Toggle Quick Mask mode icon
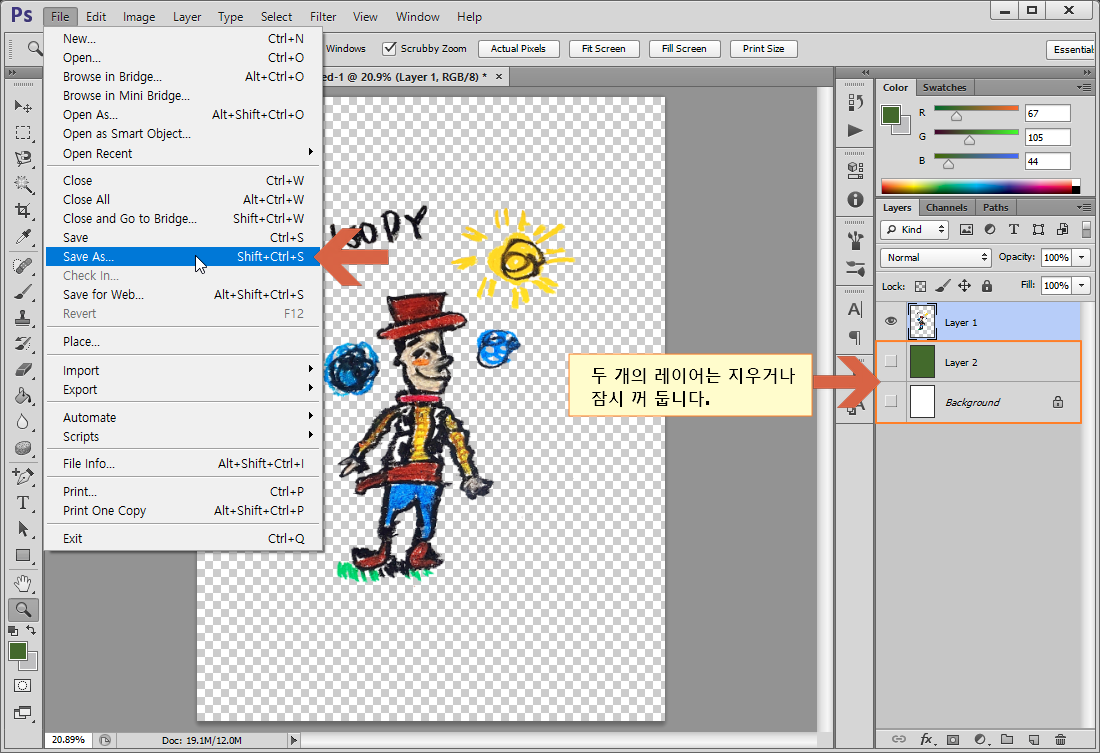This screenshot has width=1100, height=753. click(x=22, y=686)
